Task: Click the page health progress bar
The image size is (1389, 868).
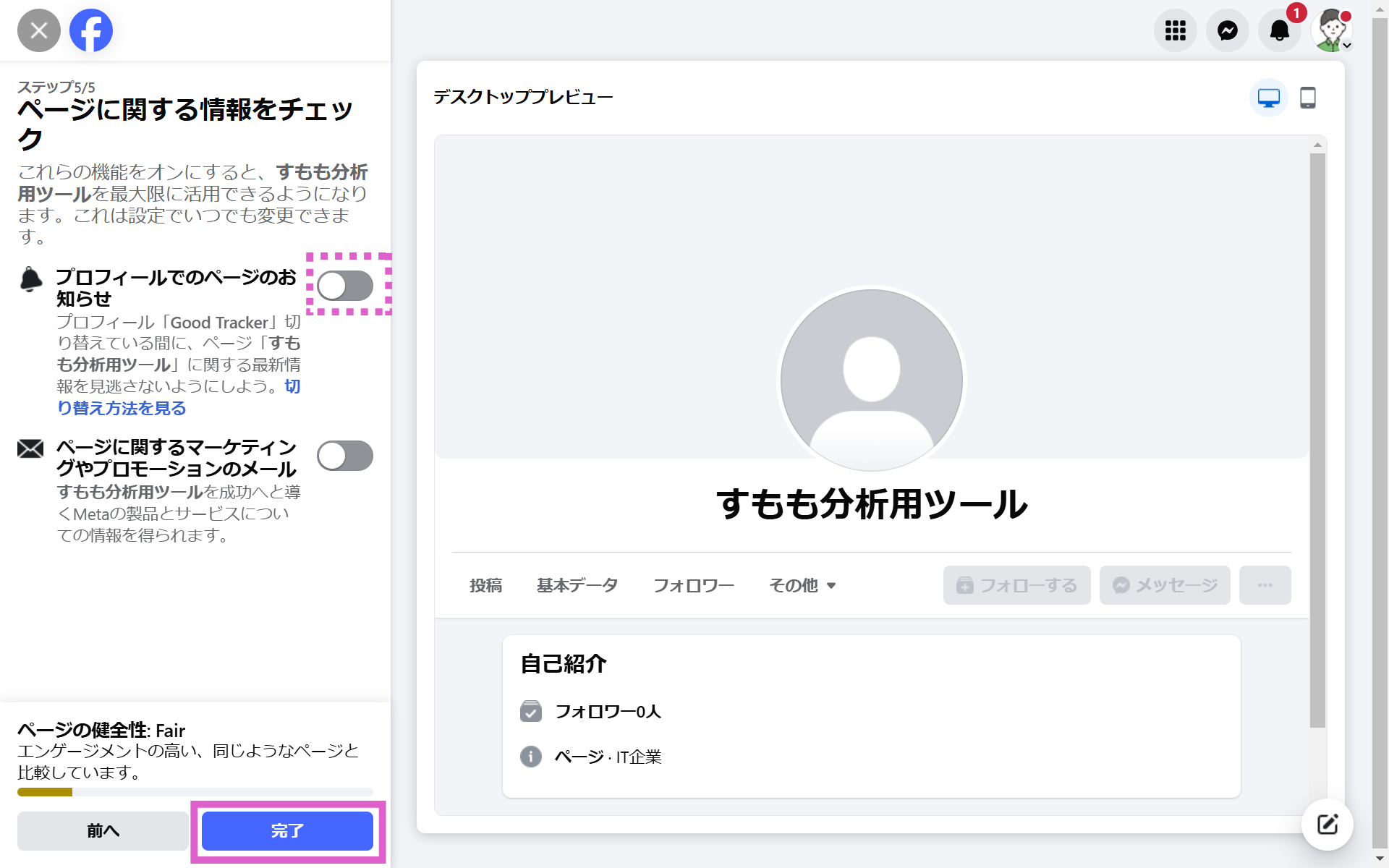Action: point(195,792)
